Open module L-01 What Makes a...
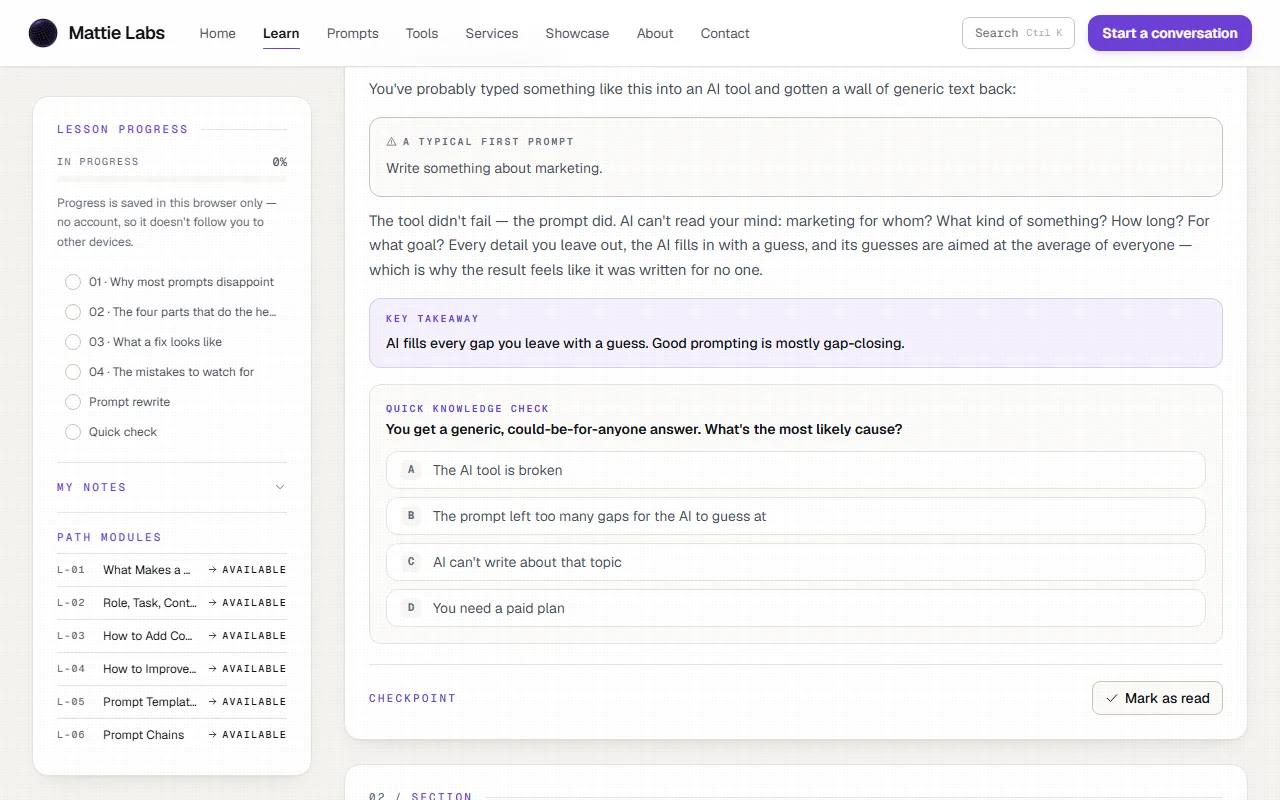 click(172, 570)
